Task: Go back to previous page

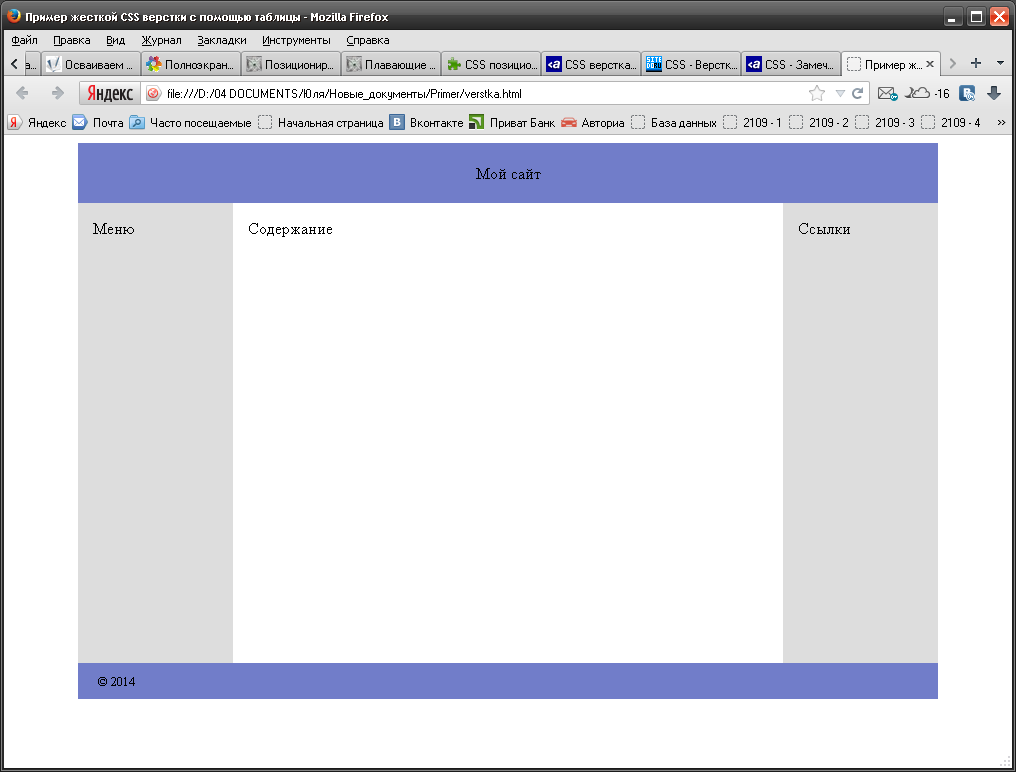Action: pyautogui.click(x=22, y=93)
